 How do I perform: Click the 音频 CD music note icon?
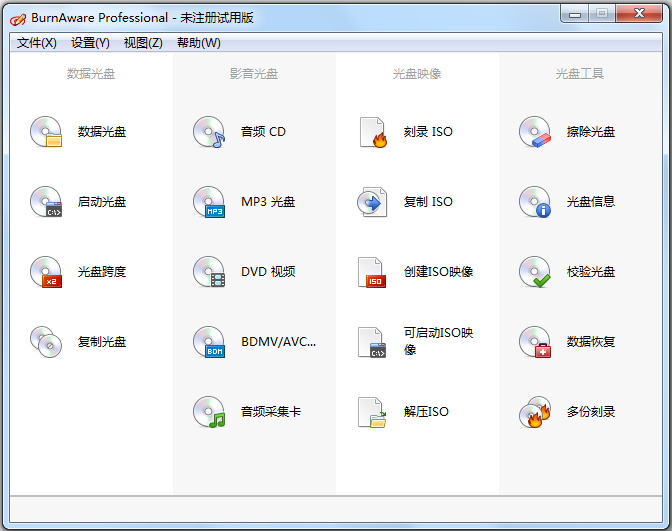tap(209, 132)
